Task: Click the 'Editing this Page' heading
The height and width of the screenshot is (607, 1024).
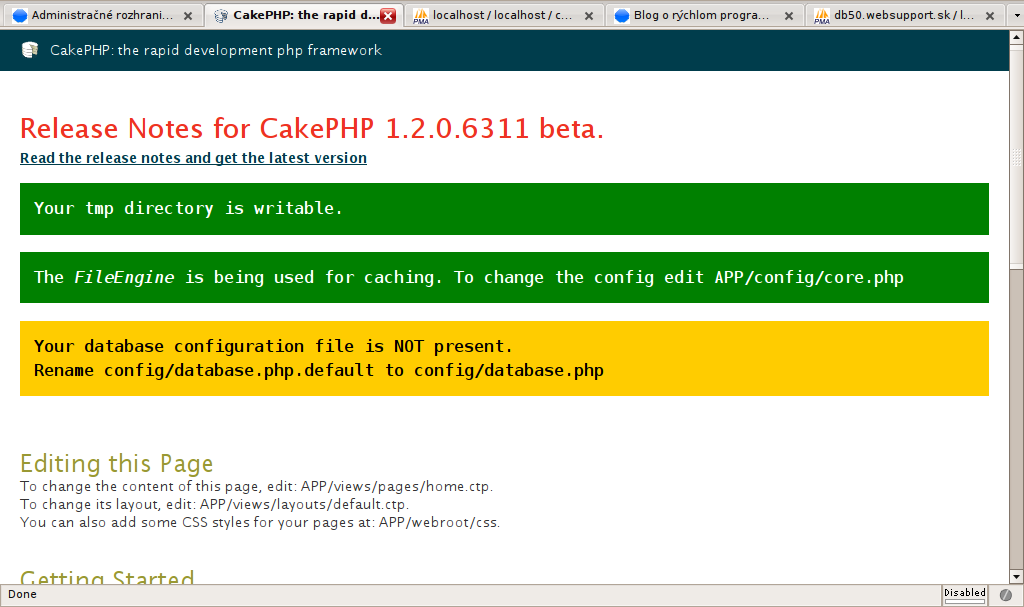Action: click(117, 463)
